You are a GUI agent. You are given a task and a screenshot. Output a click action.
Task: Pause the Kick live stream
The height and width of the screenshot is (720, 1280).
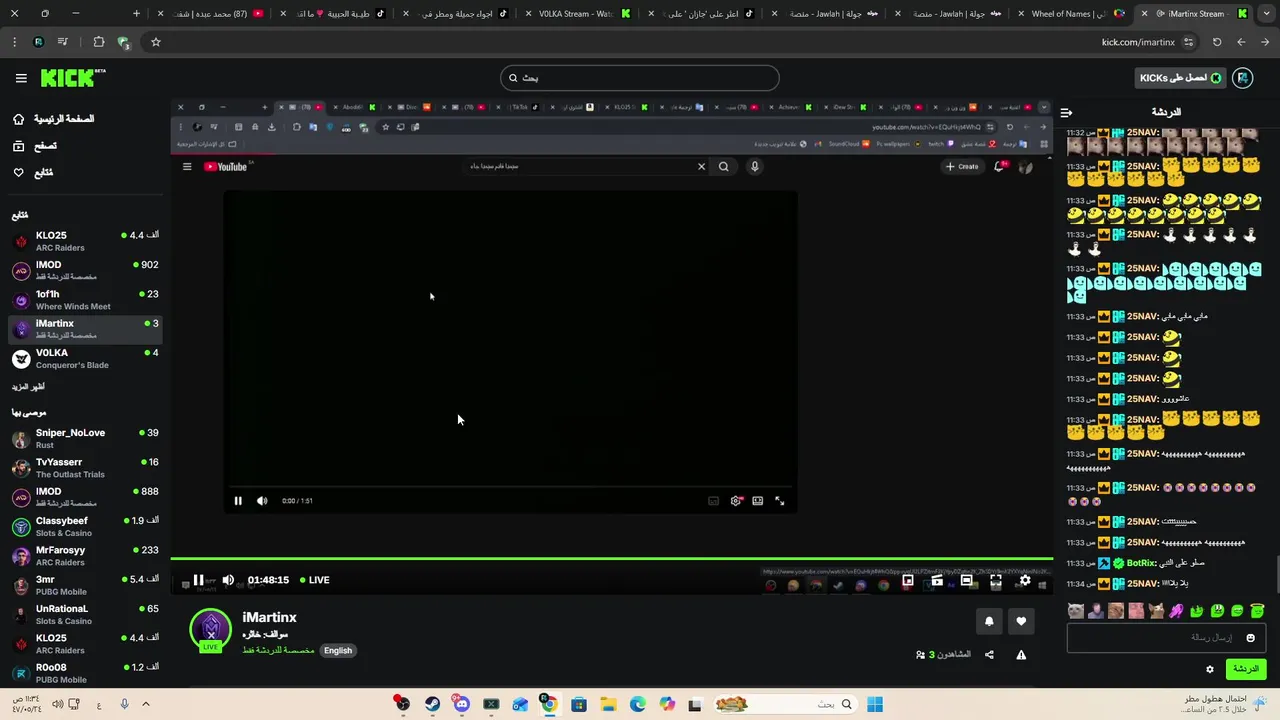[x=198, y=580]
